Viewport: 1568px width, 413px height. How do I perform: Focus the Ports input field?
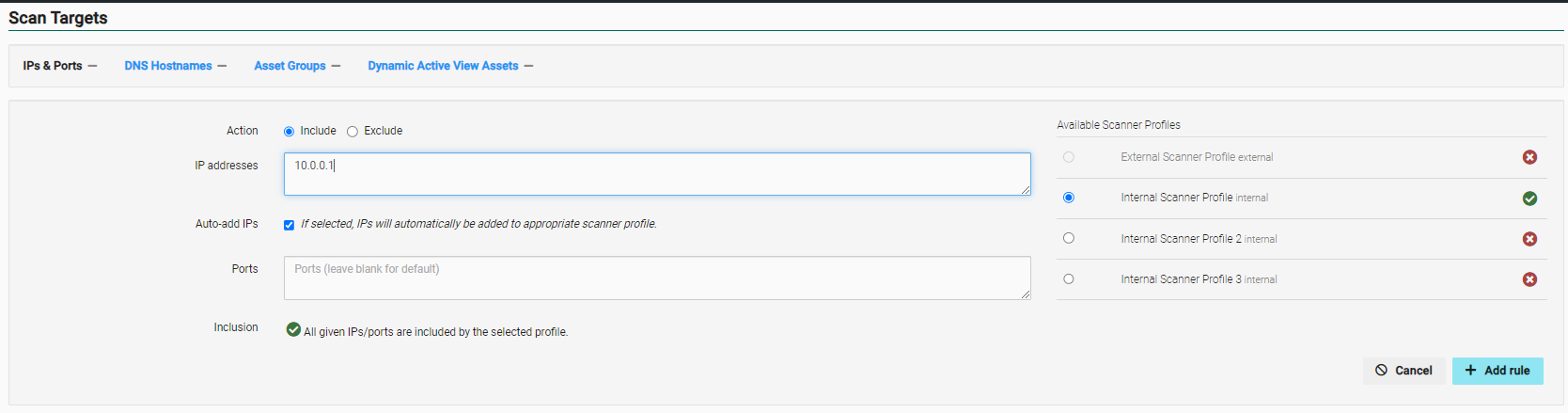[656, 278]
